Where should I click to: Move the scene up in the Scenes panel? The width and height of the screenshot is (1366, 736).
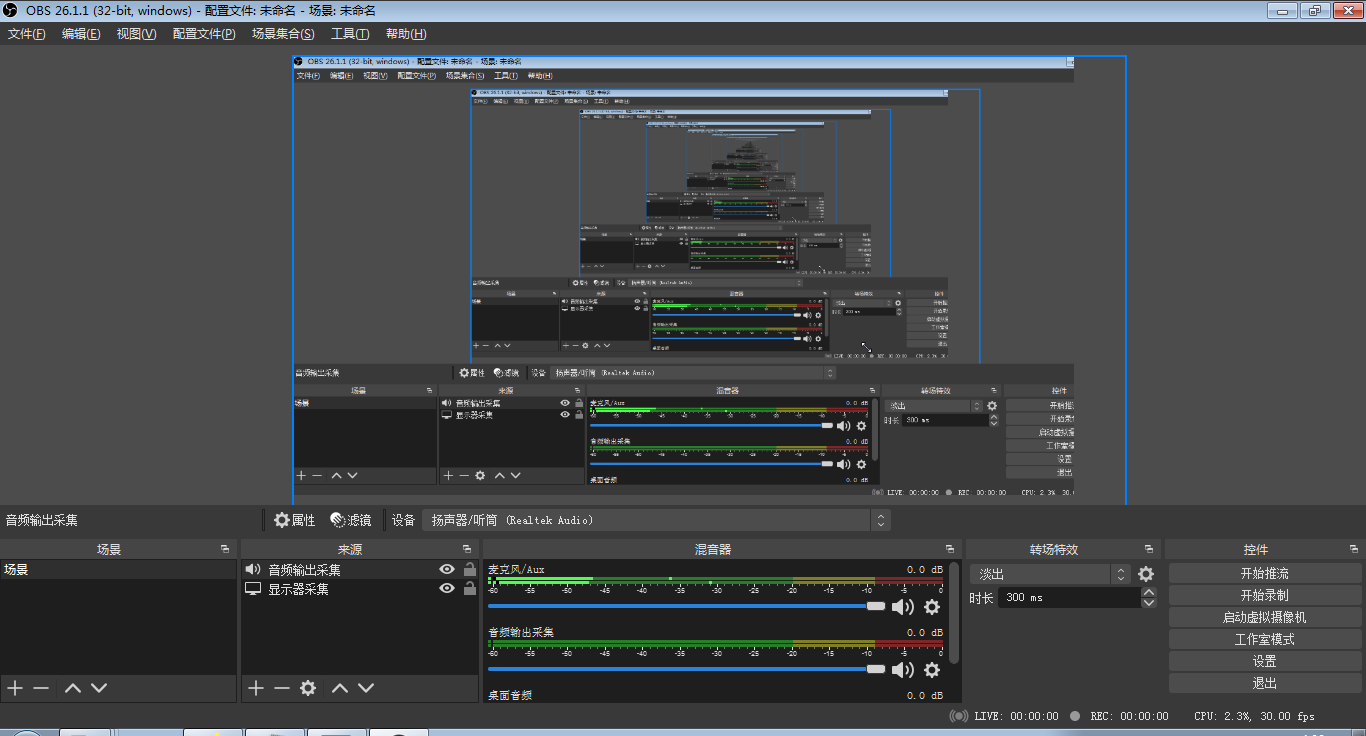coord(73,688)
